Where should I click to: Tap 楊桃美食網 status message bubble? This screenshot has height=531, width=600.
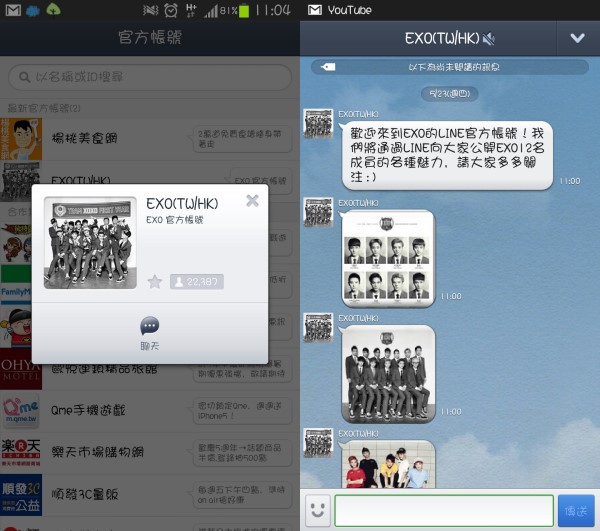pos(240,139)
